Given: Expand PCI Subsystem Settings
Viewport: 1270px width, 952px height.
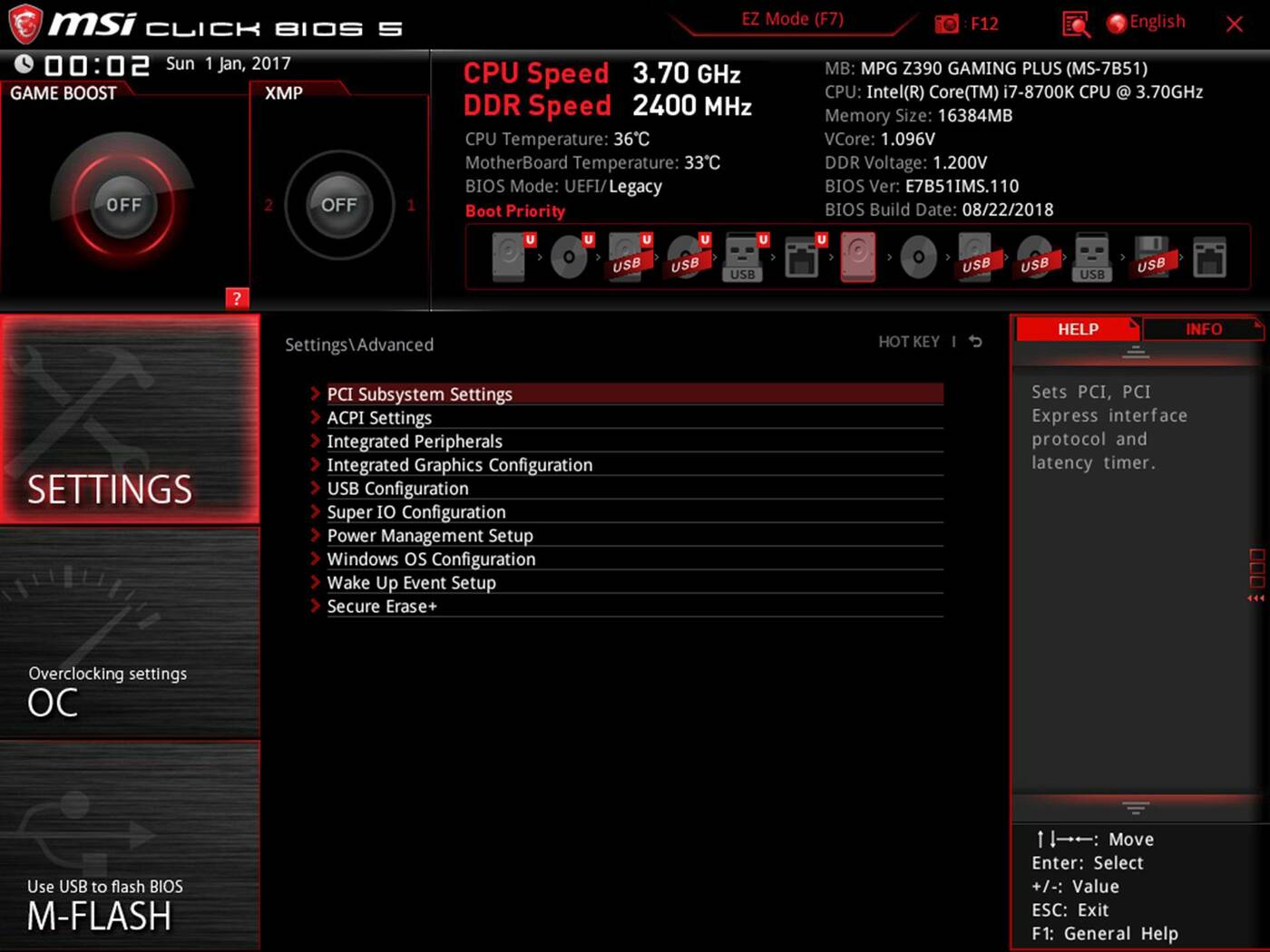Looking at the screenshot, I should pos(419,394).
